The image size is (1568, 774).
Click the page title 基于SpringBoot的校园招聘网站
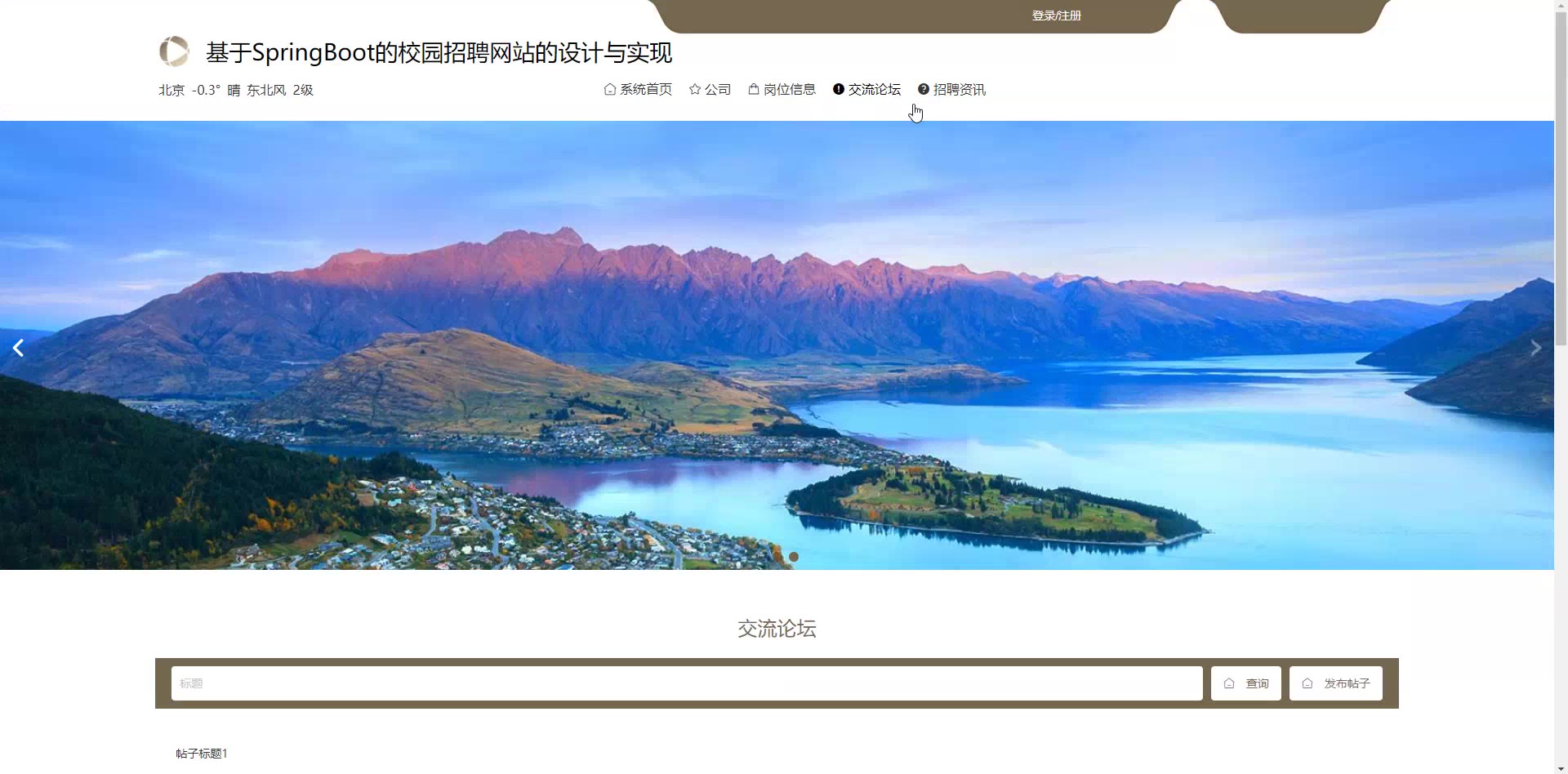coord(439,53)
